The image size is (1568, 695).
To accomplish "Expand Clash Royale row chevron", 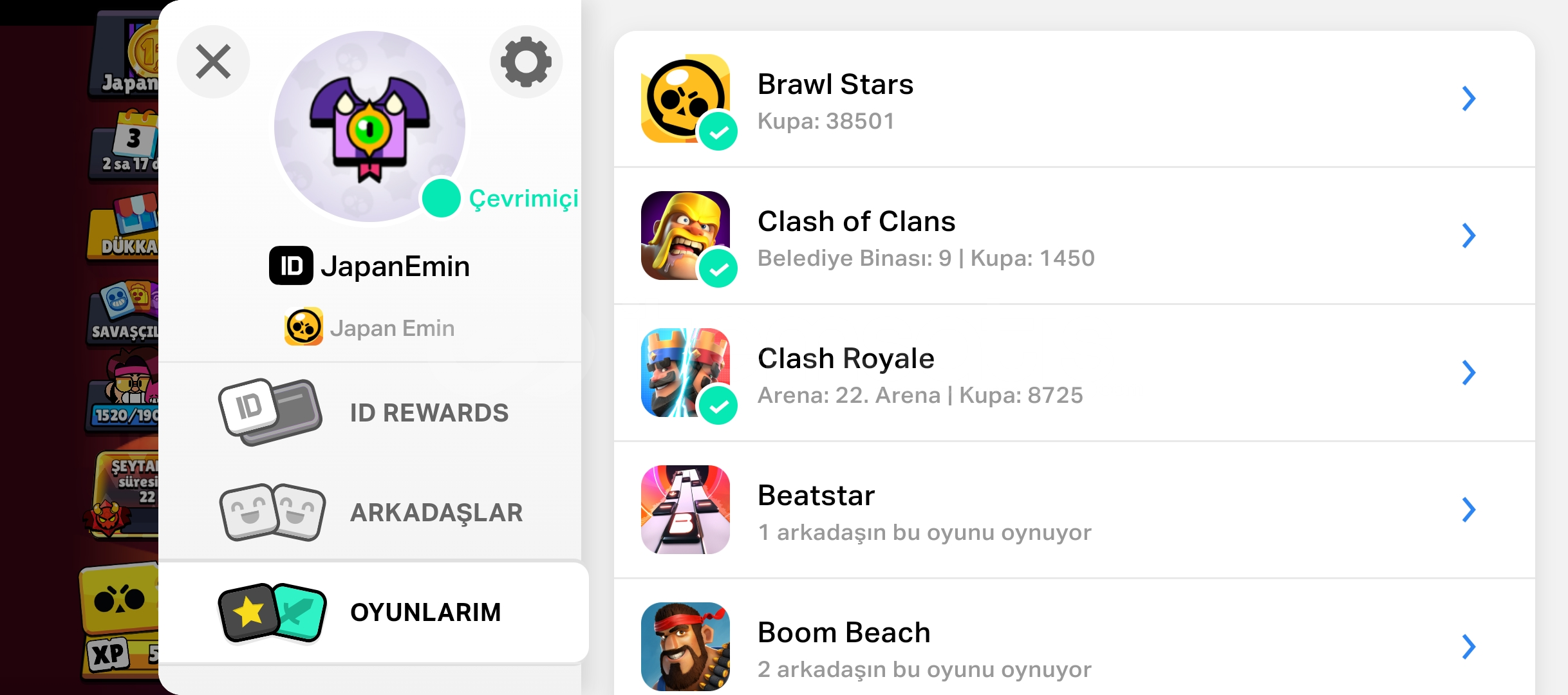I will click(1468, 373).
